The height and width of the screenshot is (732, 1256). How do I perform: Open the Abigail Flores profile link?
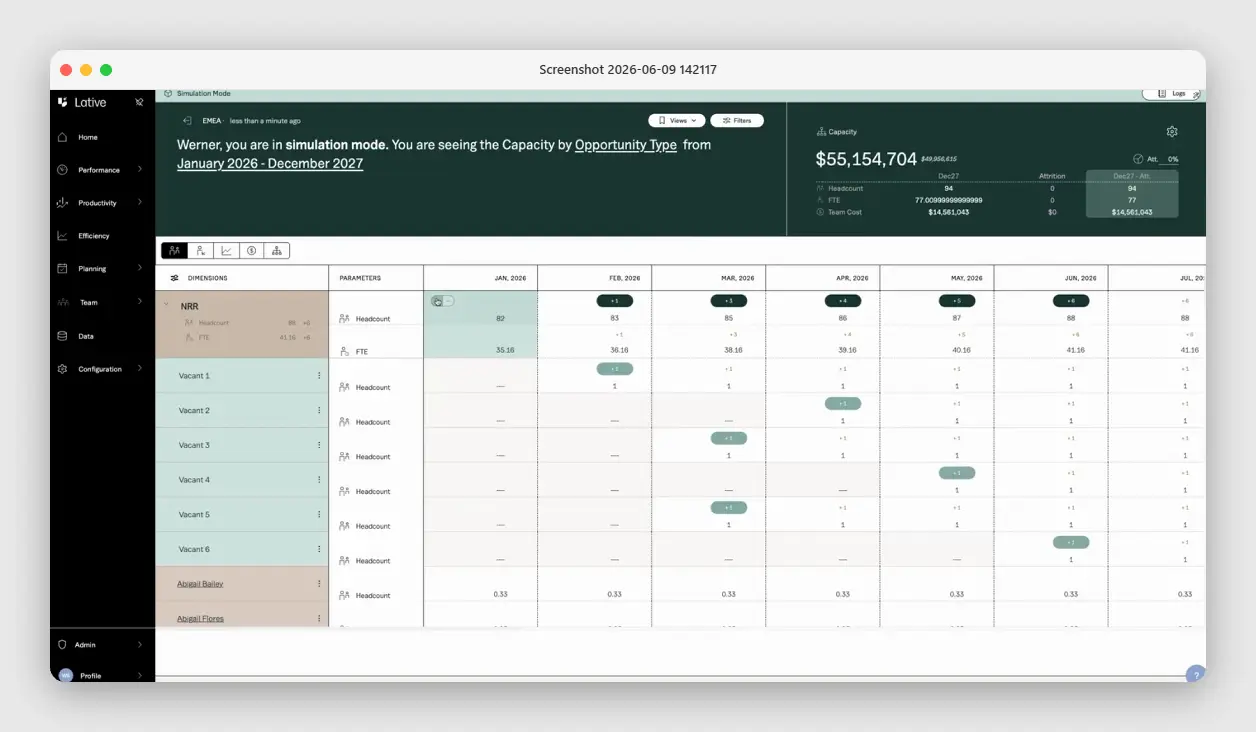coord(200,619)
